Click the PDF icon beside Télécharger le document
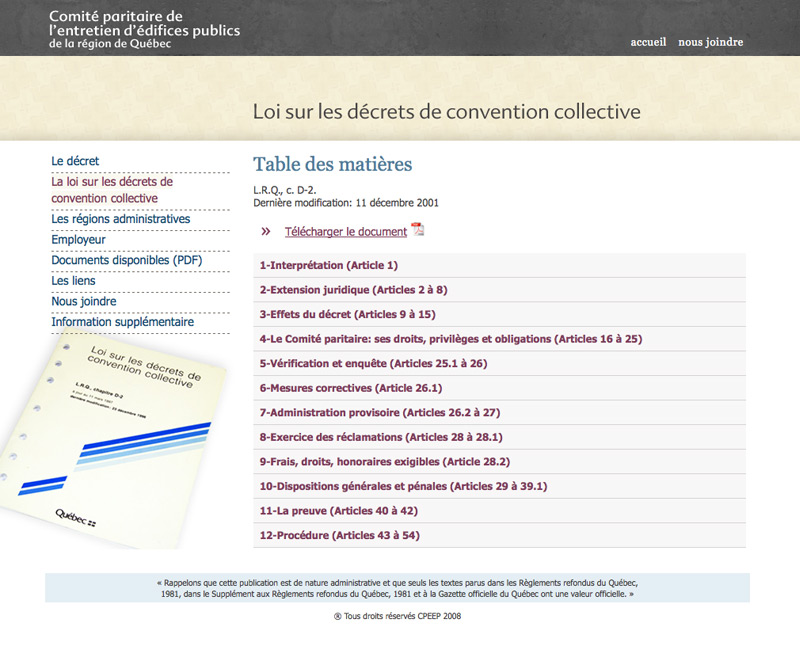 [x=418, y=230]
